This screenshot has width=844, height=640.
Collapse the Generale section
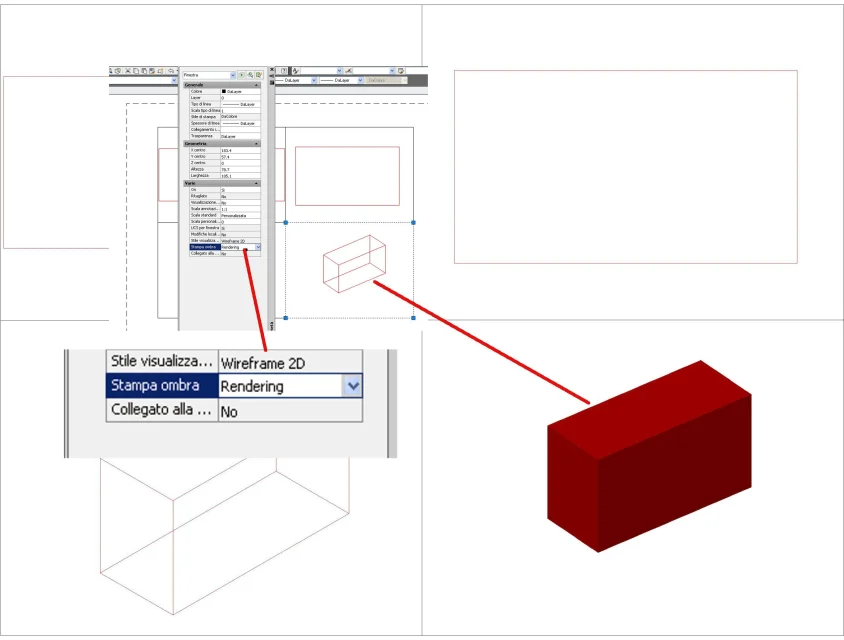[256, 85]
